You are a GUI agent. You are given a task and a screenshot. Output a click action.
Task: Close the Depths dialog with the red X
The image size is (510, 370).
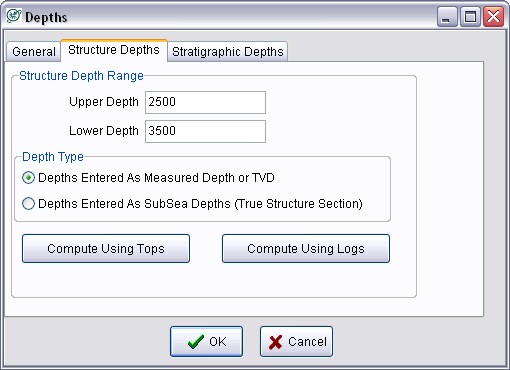click(x=493, y=17)
